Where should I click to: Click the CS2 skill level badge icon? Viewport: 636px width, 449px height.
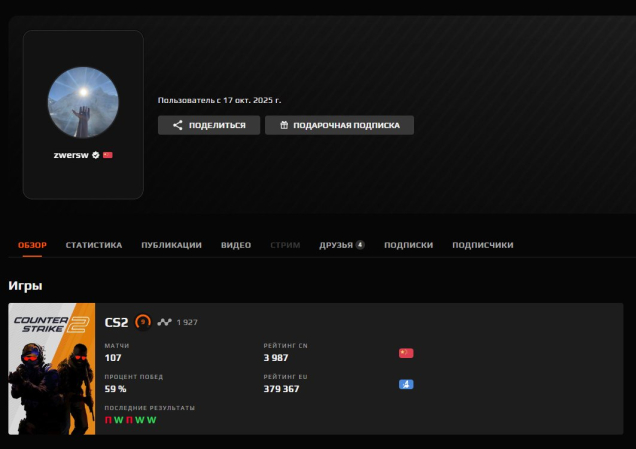[x=143, y=322]
